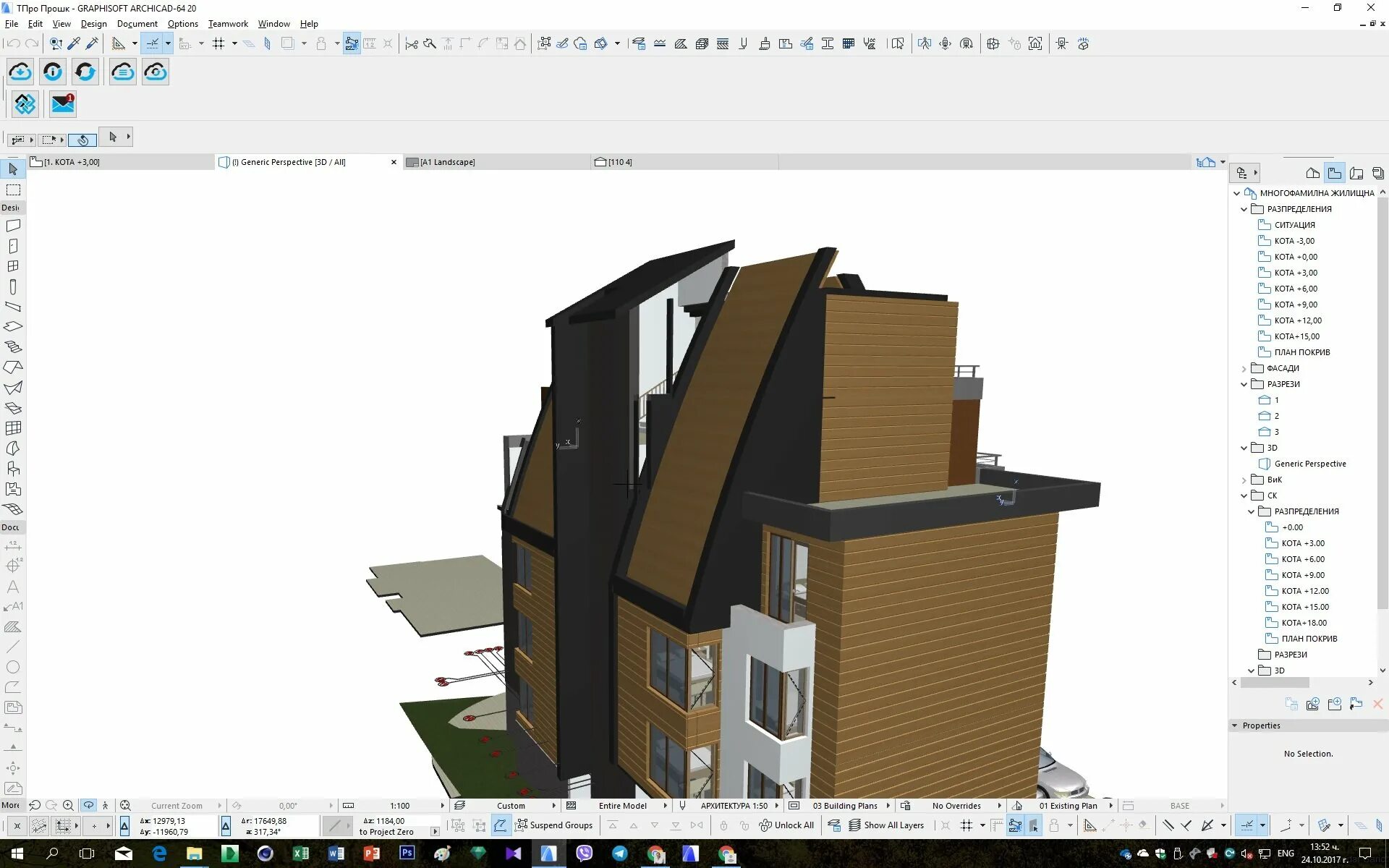Select the Text tool in toolbox

(13, 587)
